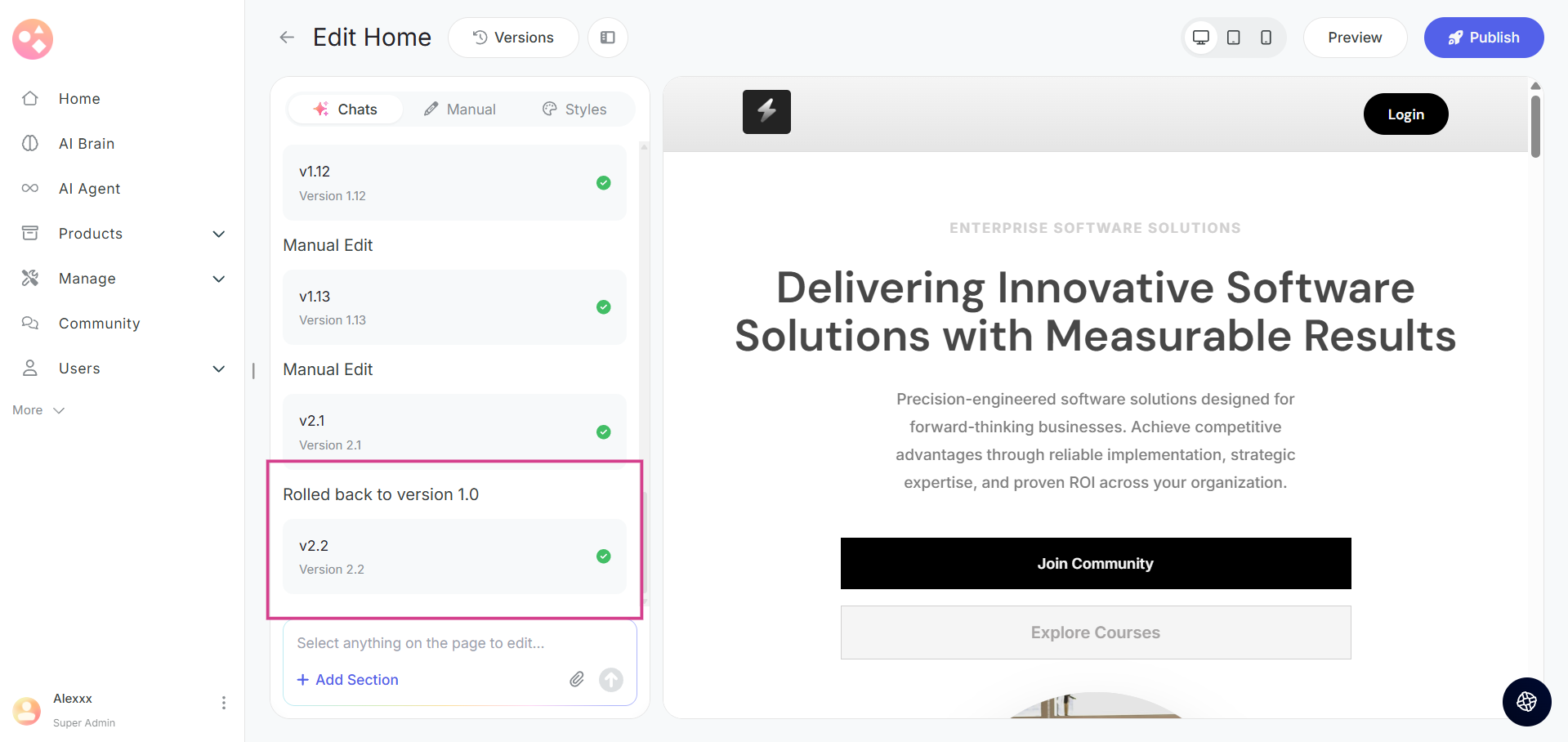Open the floating help widget icon

(1526, 701)
